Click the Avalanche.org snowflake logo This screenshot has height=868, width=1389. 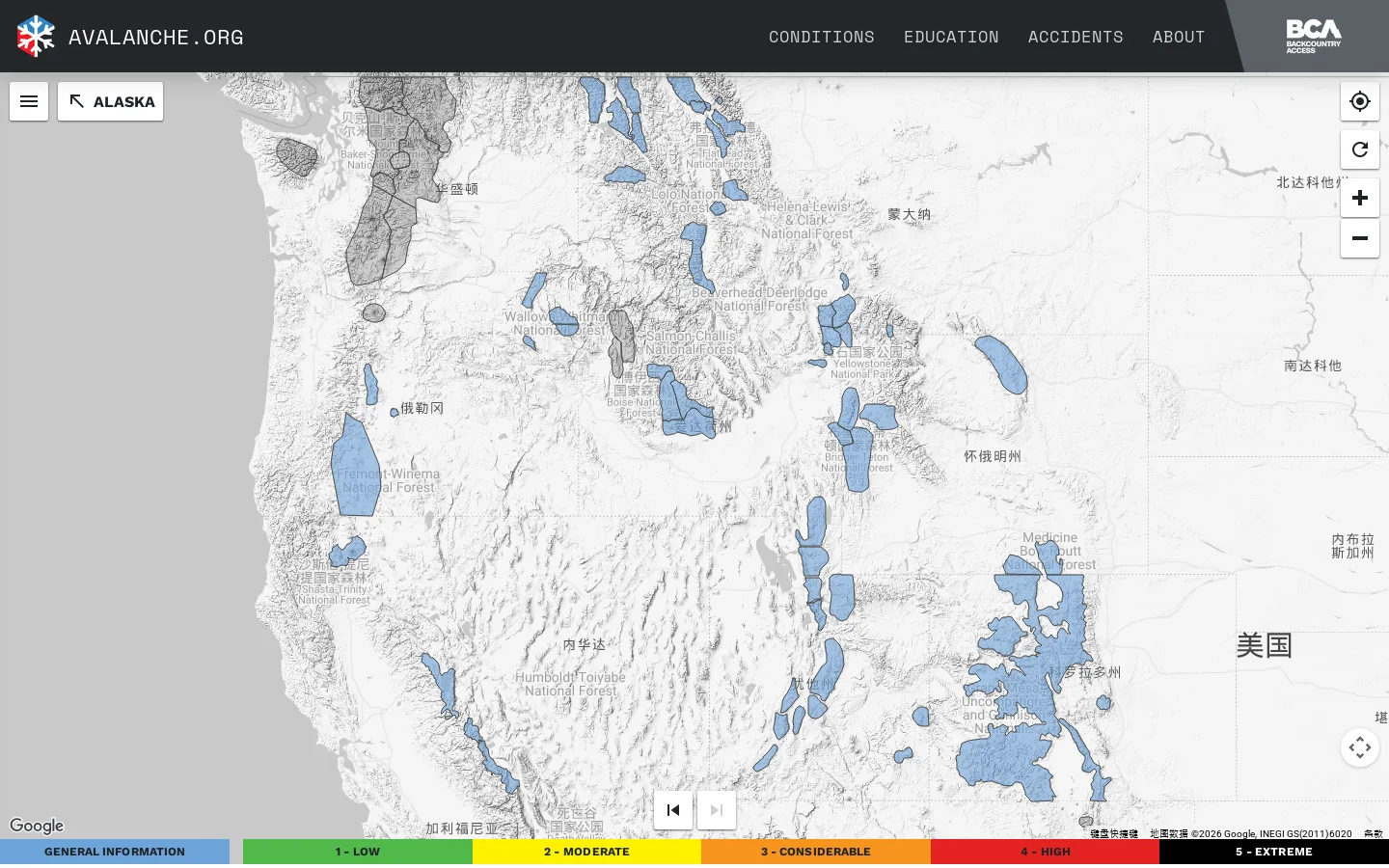[x=36, y=37]
